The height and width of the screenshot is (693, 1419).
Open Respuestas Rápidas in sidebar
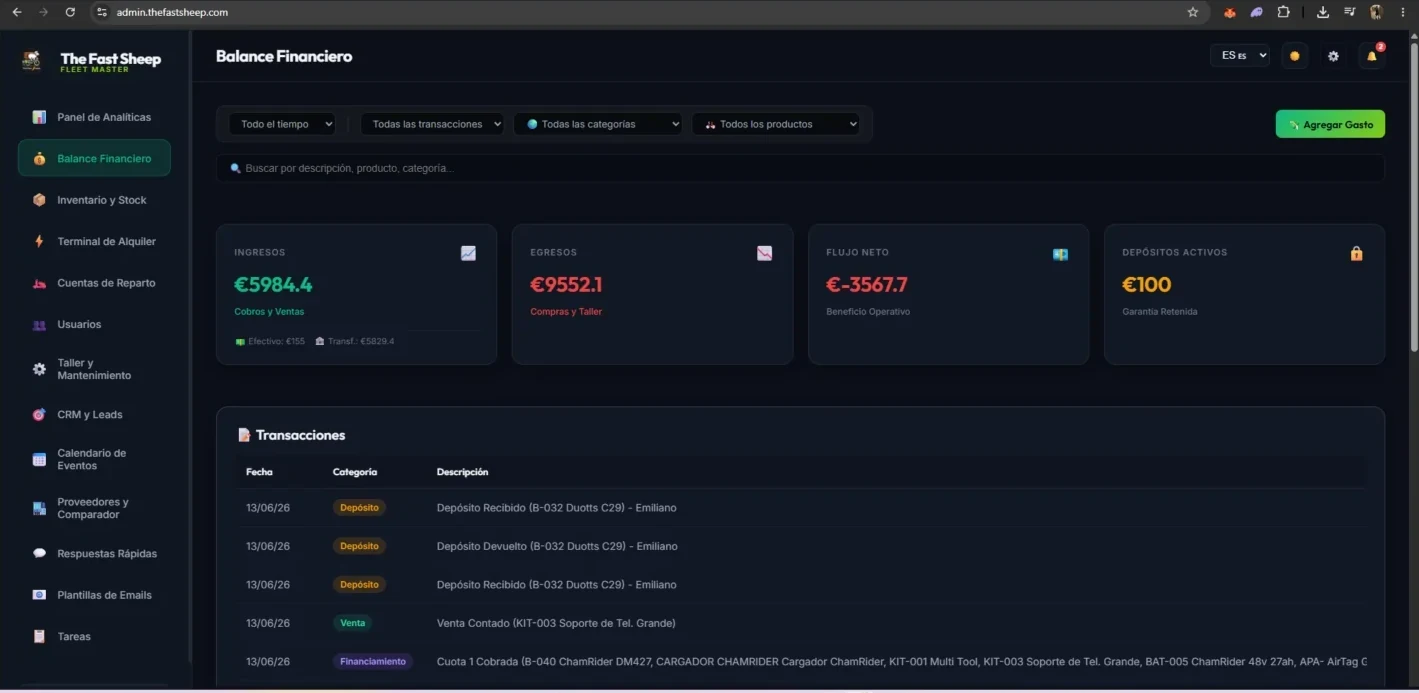pyautogui.click(x=94, y=553)
